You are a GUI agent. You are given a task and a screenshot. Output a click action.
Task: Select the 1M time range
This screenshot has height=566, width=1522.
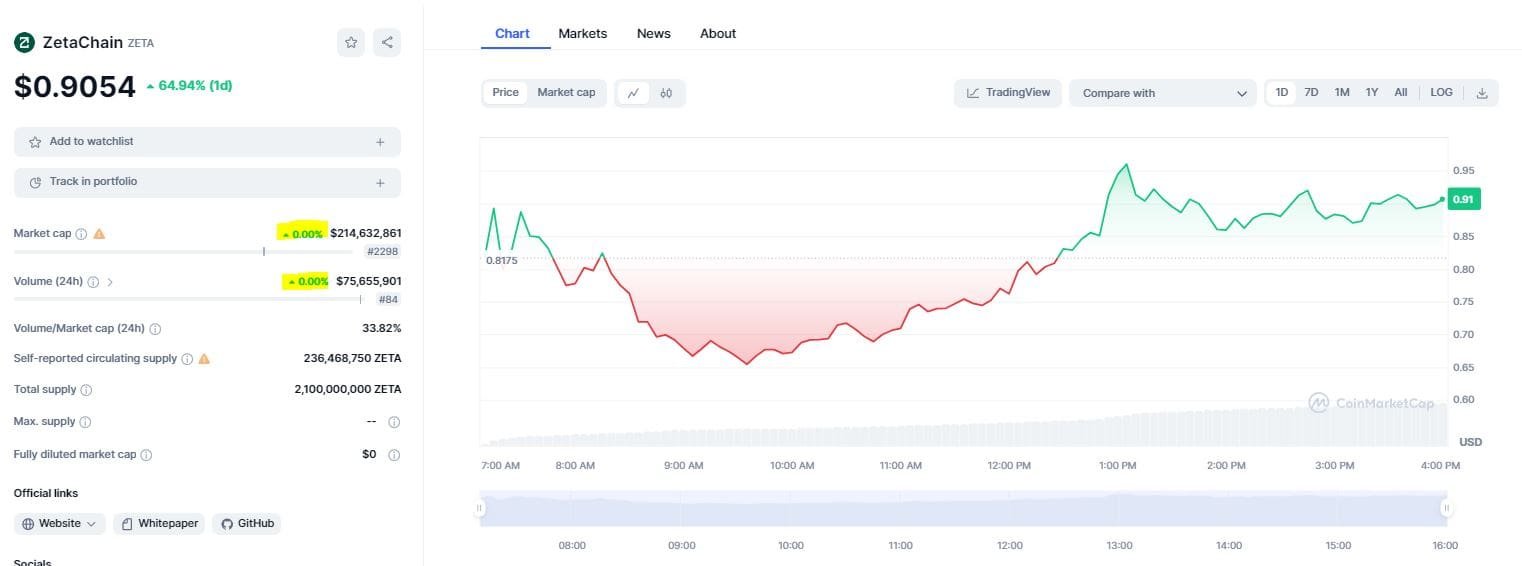[1342, 93]
